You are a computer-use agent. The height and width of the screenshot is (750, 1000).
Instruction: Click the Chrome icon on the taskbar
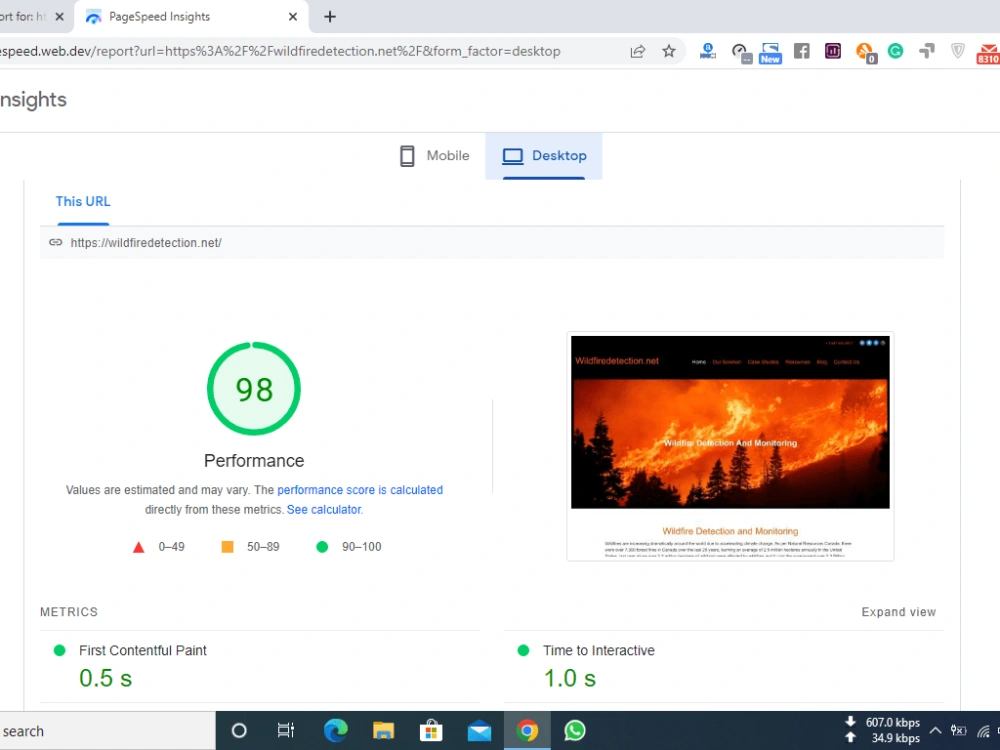click(x=527, y=730)
